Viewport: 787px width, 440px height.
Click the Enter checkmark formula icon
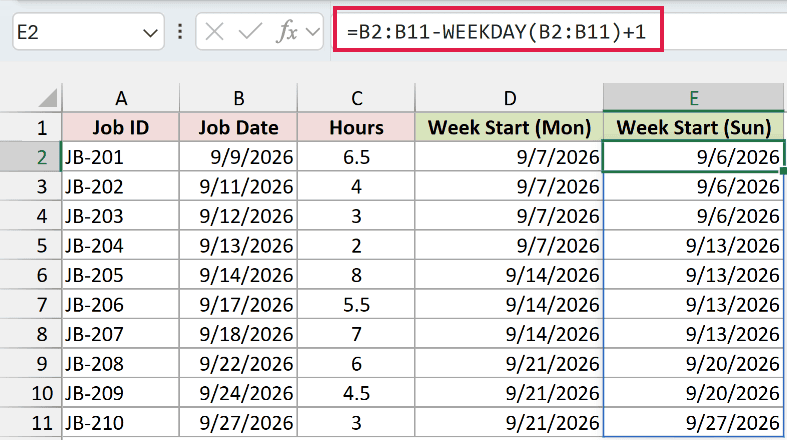(x=250, y=32)
